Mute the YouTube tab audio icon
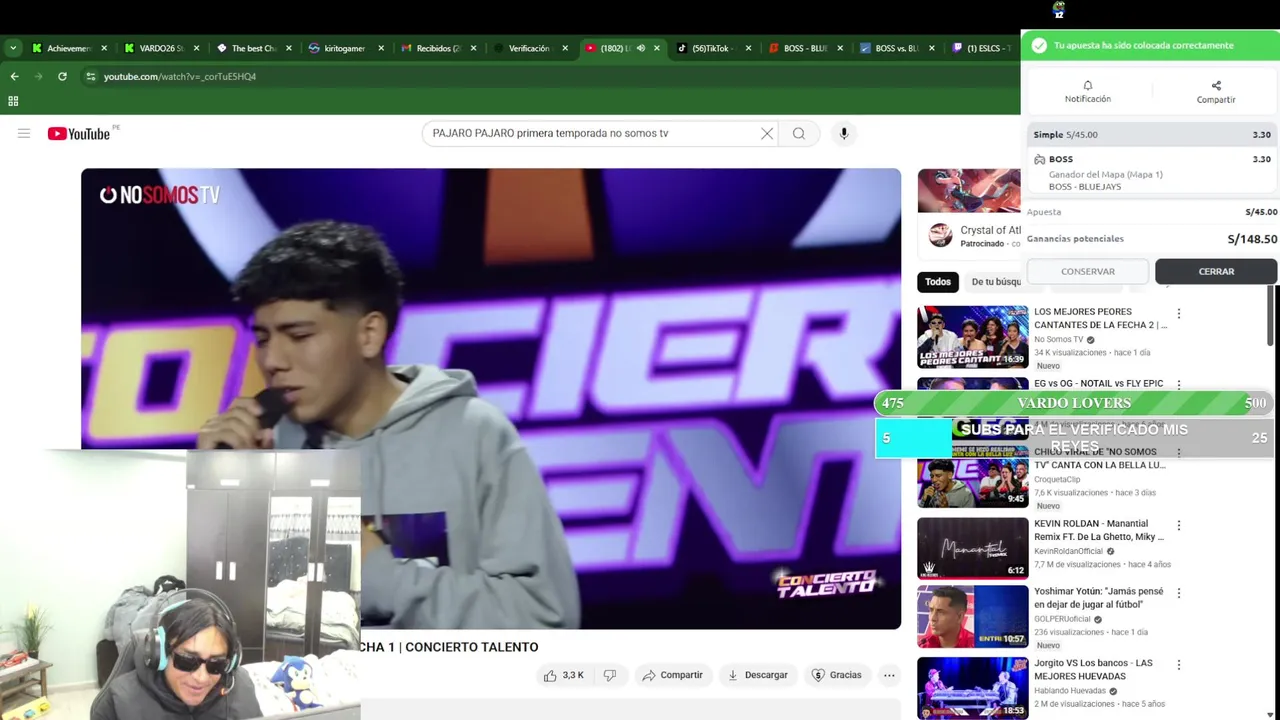 coord(641,48)
